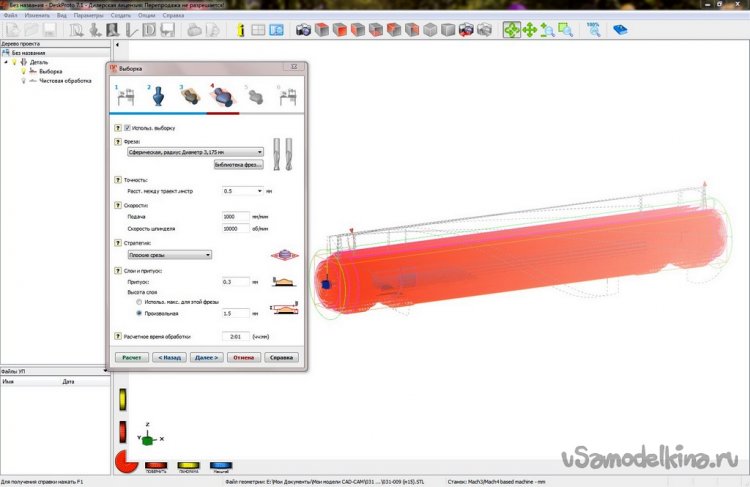Screen dimensions: 750x487
Task: Click the blue Масштаб zoom control
Action: point(222,465)
